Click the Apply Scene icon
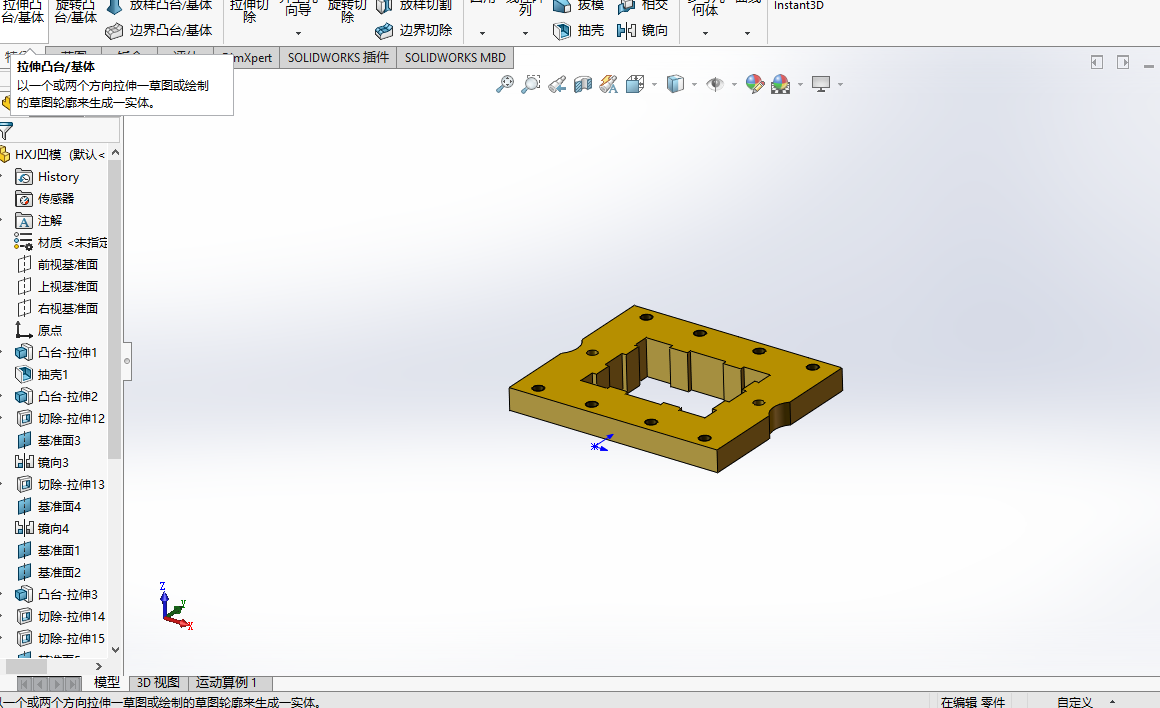Screen dimensions: 1160x708 tap(780, 84)
